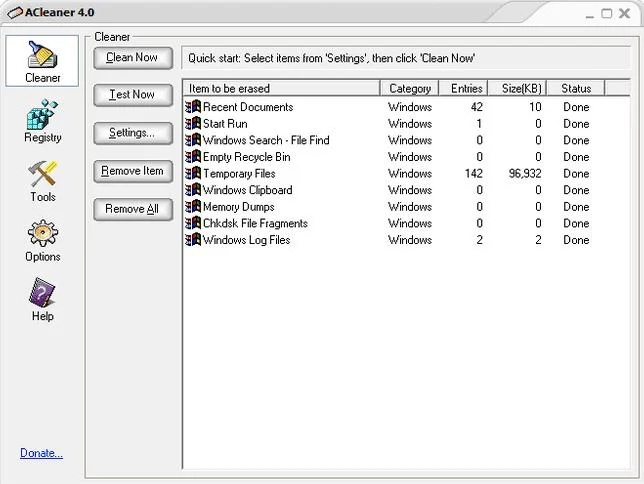Click the Windows flag icon beside Recent Documents
644x484 pixels.
(193, 107)
